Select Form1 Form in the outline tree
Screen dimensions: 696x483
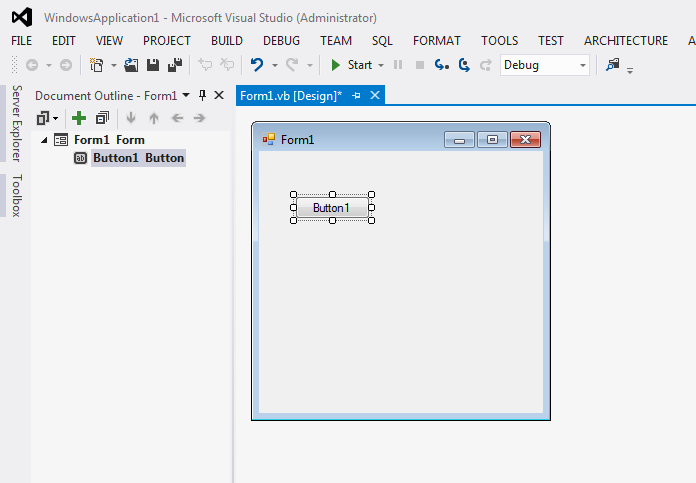[109, 140]
